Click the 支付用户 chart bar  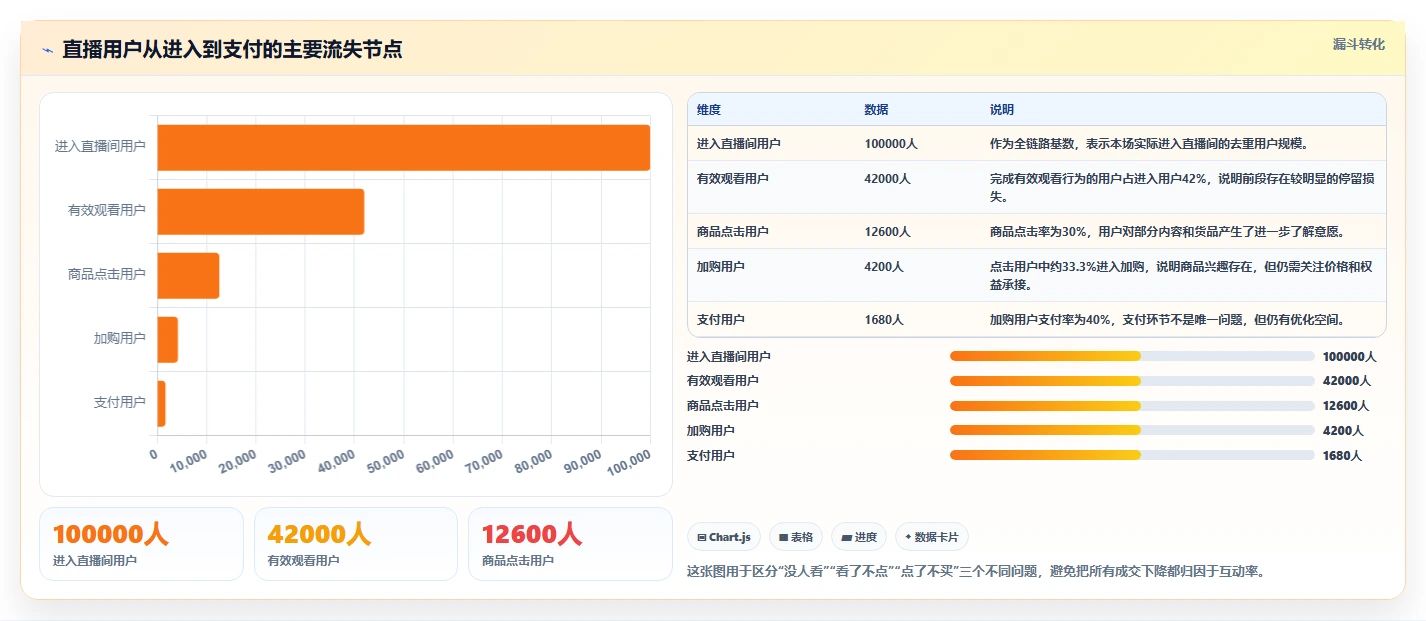162,403
